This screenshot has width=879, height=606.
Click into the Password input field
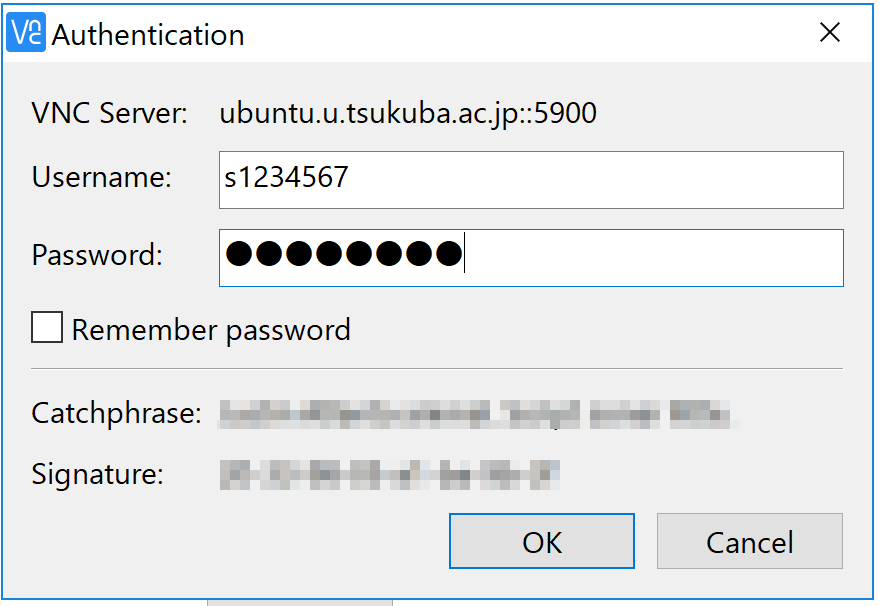pyautogui.click(x=650, y=257)
